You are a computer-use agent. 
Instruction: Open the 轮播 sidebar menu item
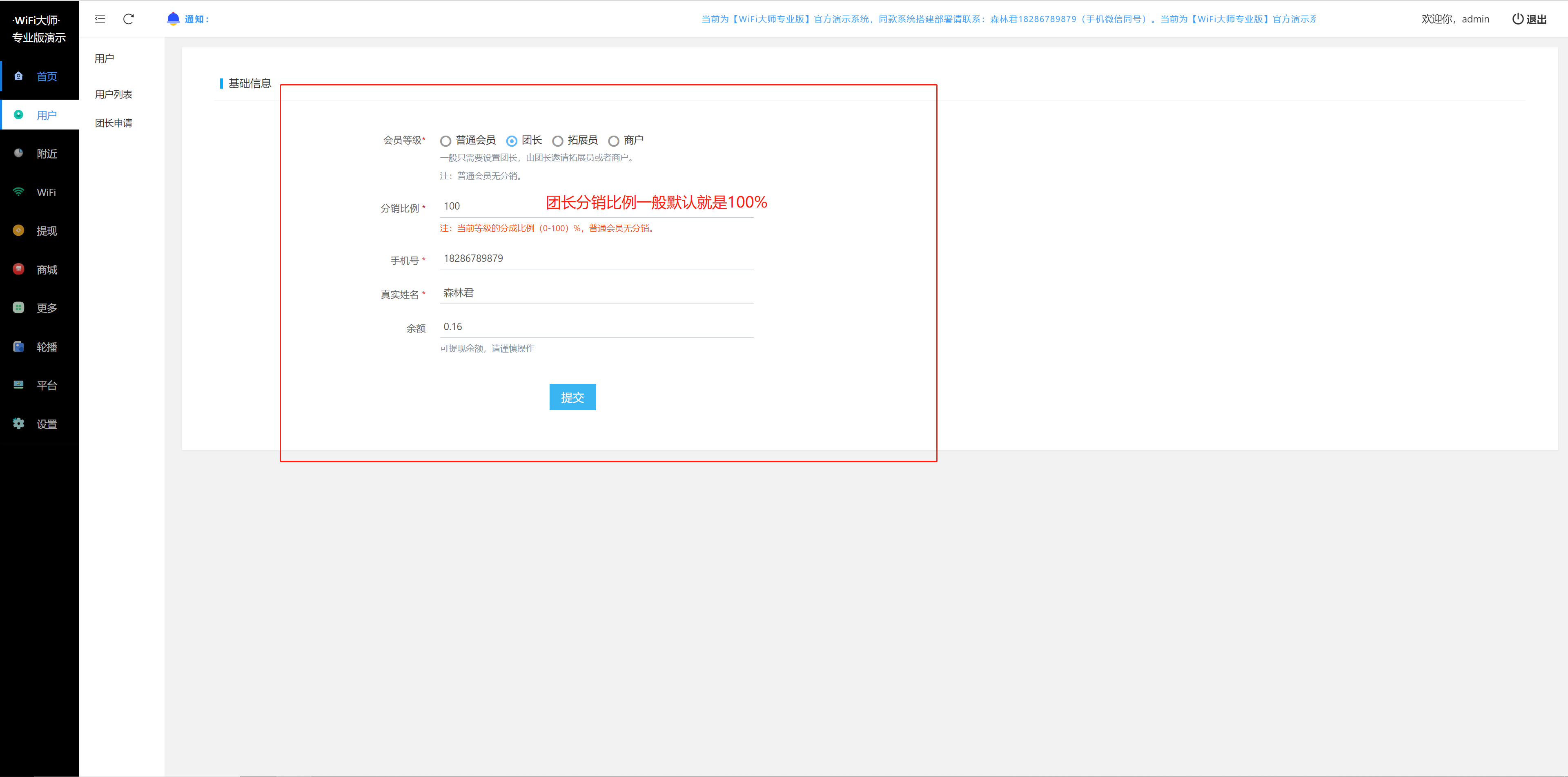pyautogui.click(x=40, y=346)
